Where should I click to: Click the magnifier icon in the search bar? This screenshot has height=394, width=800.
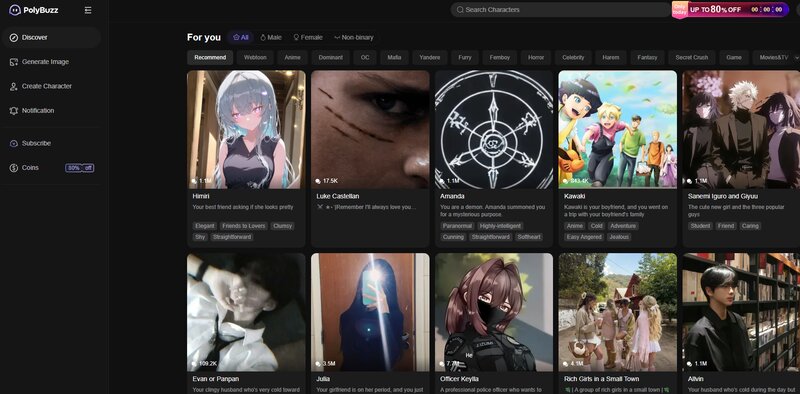click(460, 10)
